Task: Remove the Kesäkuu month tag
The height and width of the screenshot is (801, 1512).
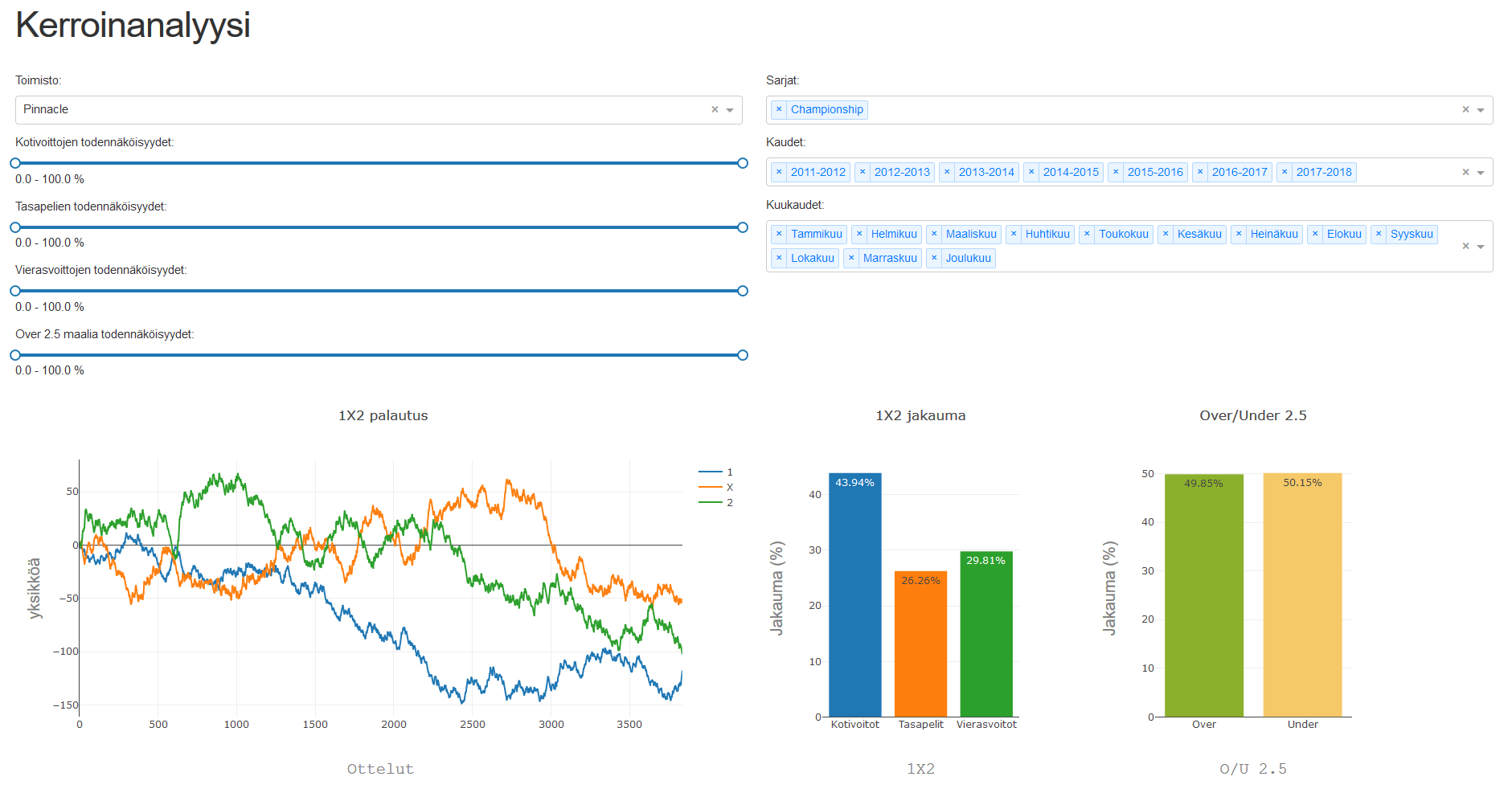Action: pyautogui.click(x=1166, y=234)
